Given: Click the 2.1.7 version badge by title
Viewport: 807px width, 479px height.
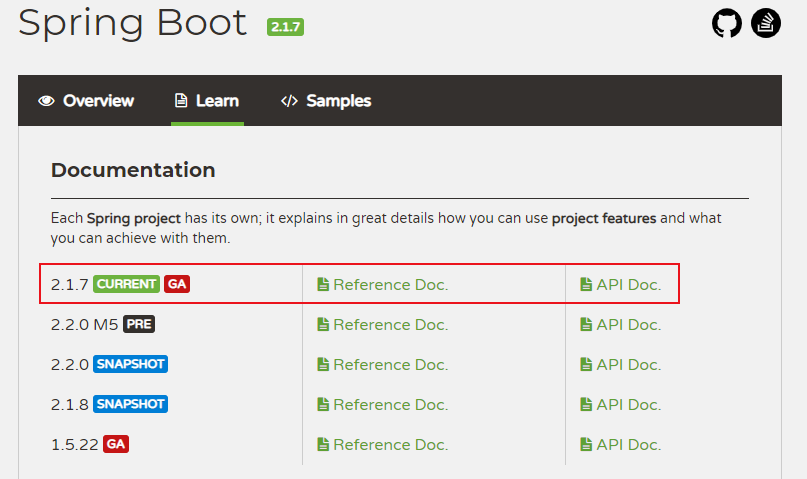Looking at the screenshot, I should [x=285, y=27].
